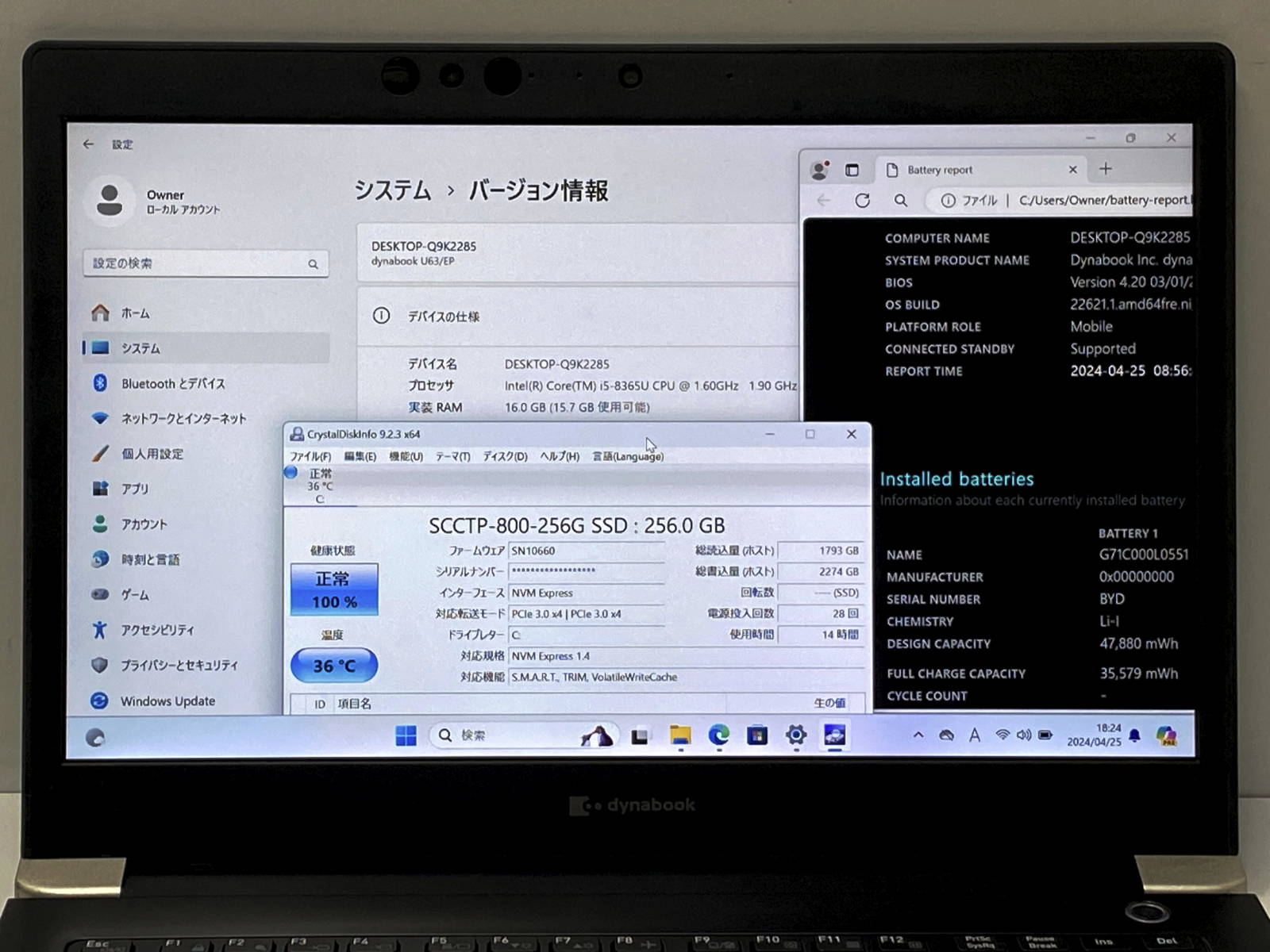
Task: Open CrystalDiskInfo Disk menu
Action: [505, 456]
